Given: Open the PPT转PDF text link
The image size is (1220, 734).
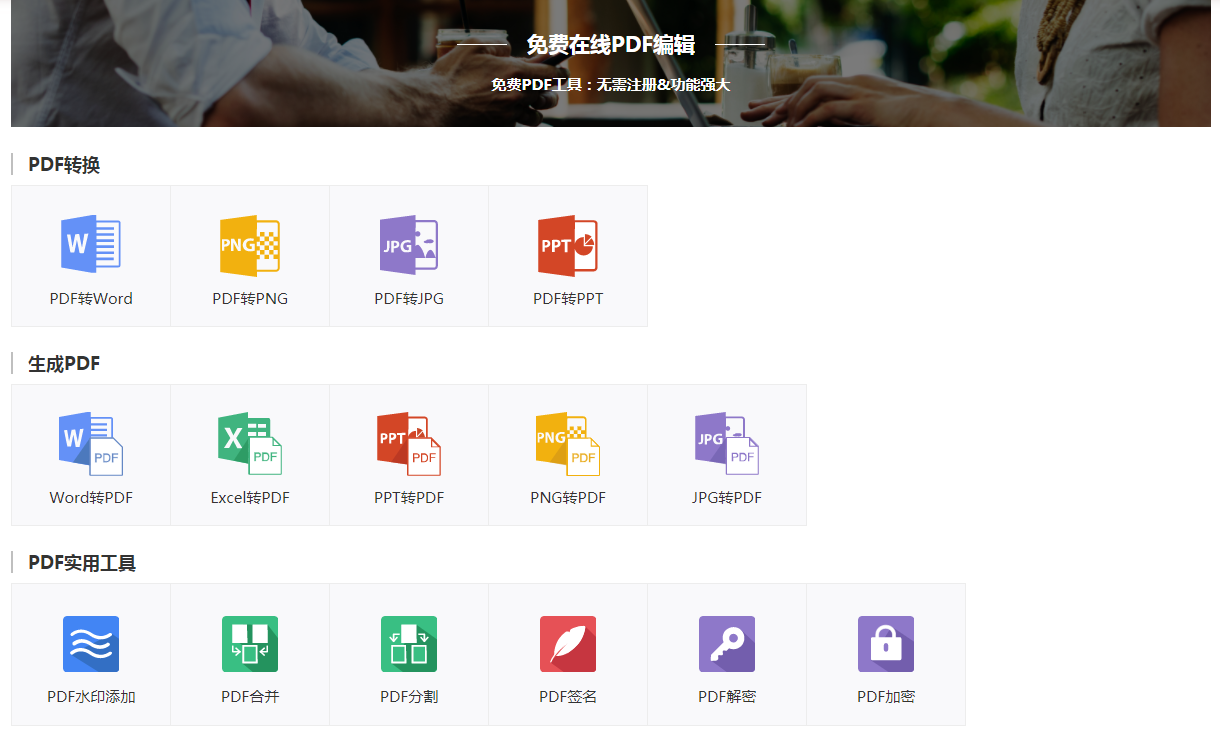Looking at the screenshot, I should click(409, 497).
